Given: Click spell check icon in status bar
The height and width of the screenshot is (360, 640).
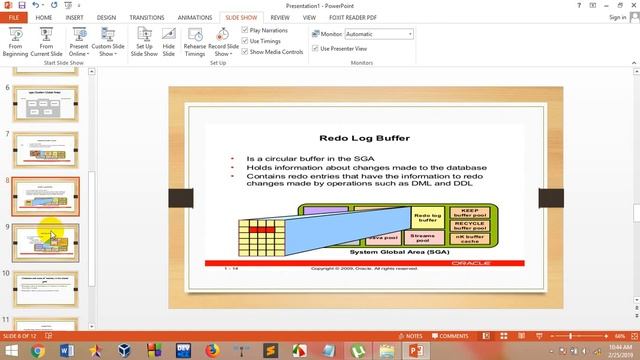Looking at the screenshot, I should pyautogui.click(x=48, y=336).
